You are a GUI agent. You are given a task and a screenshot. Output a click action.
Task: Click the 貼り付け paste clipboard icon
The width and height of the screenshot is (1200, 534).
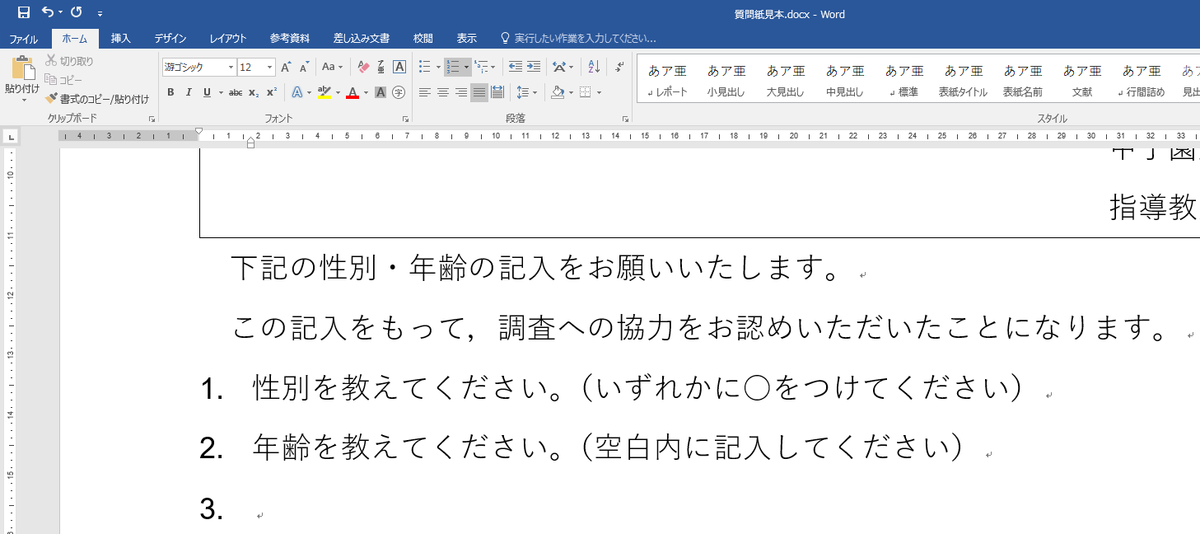point(22,67)
